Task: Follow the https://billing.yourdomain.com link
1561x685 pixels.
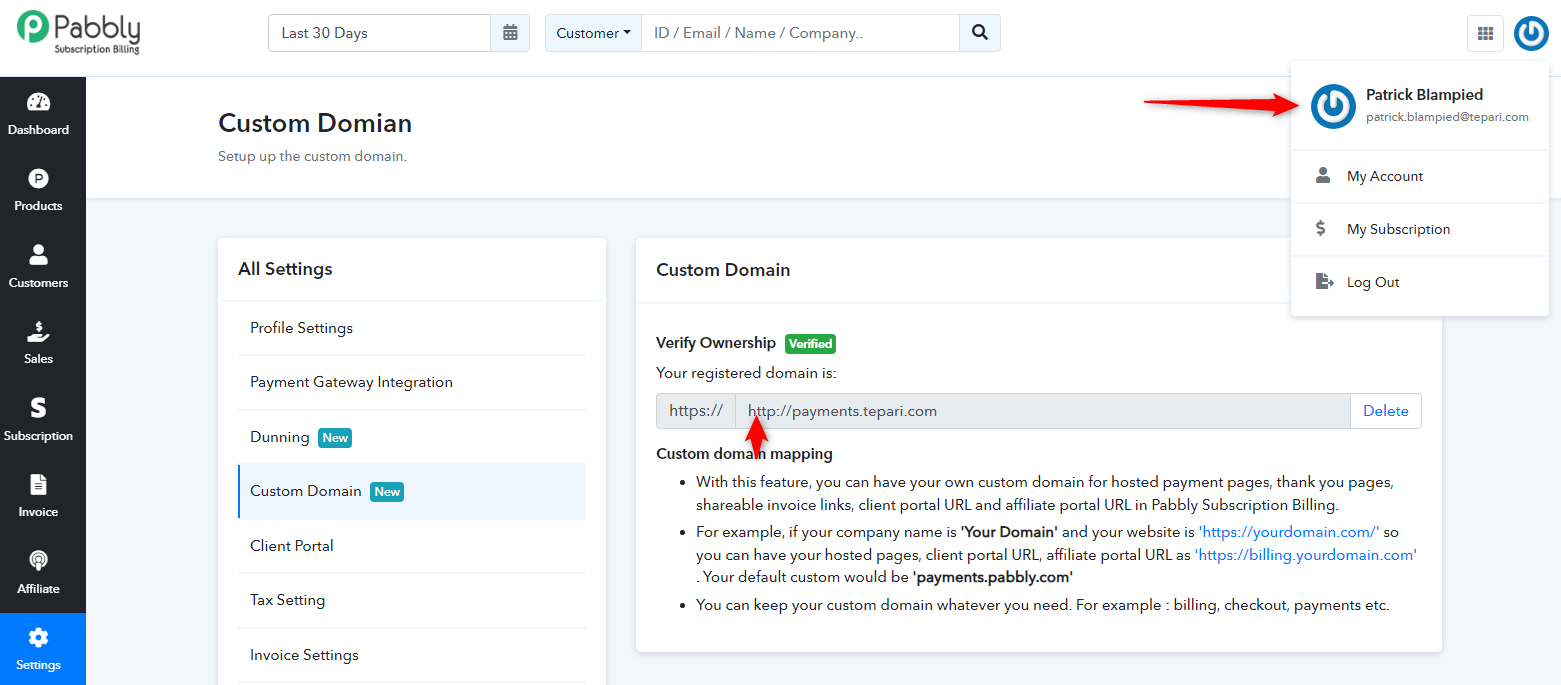Action: pos(1306,555)
